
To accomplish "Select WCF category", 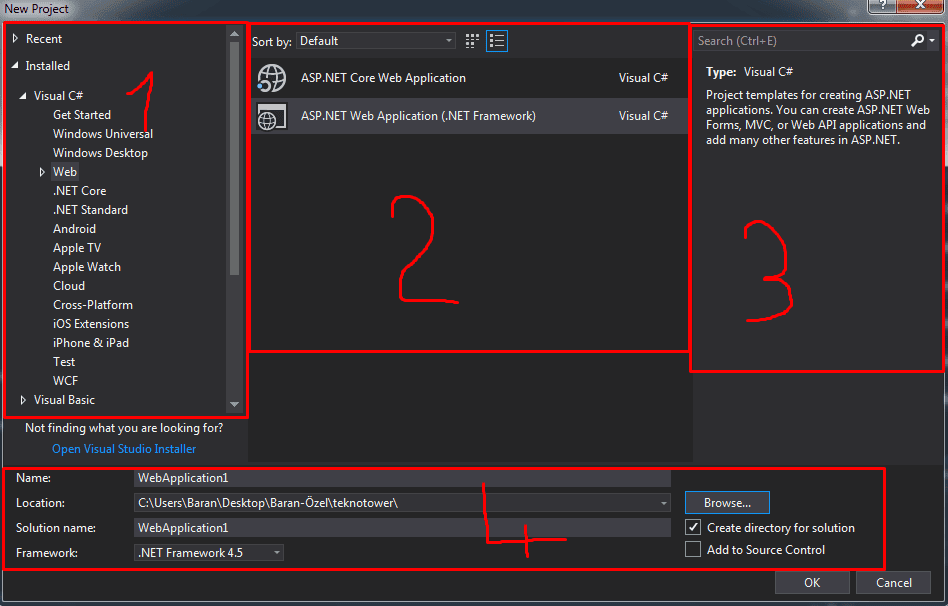I will [65, 381].
